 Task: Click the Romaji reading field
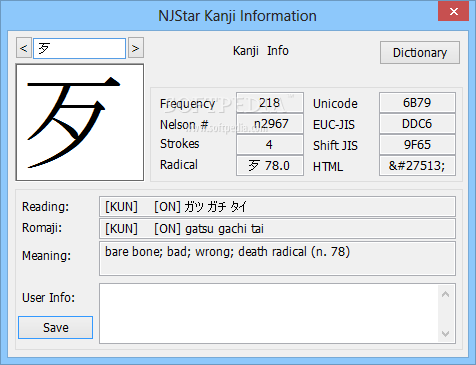[277, 229]
